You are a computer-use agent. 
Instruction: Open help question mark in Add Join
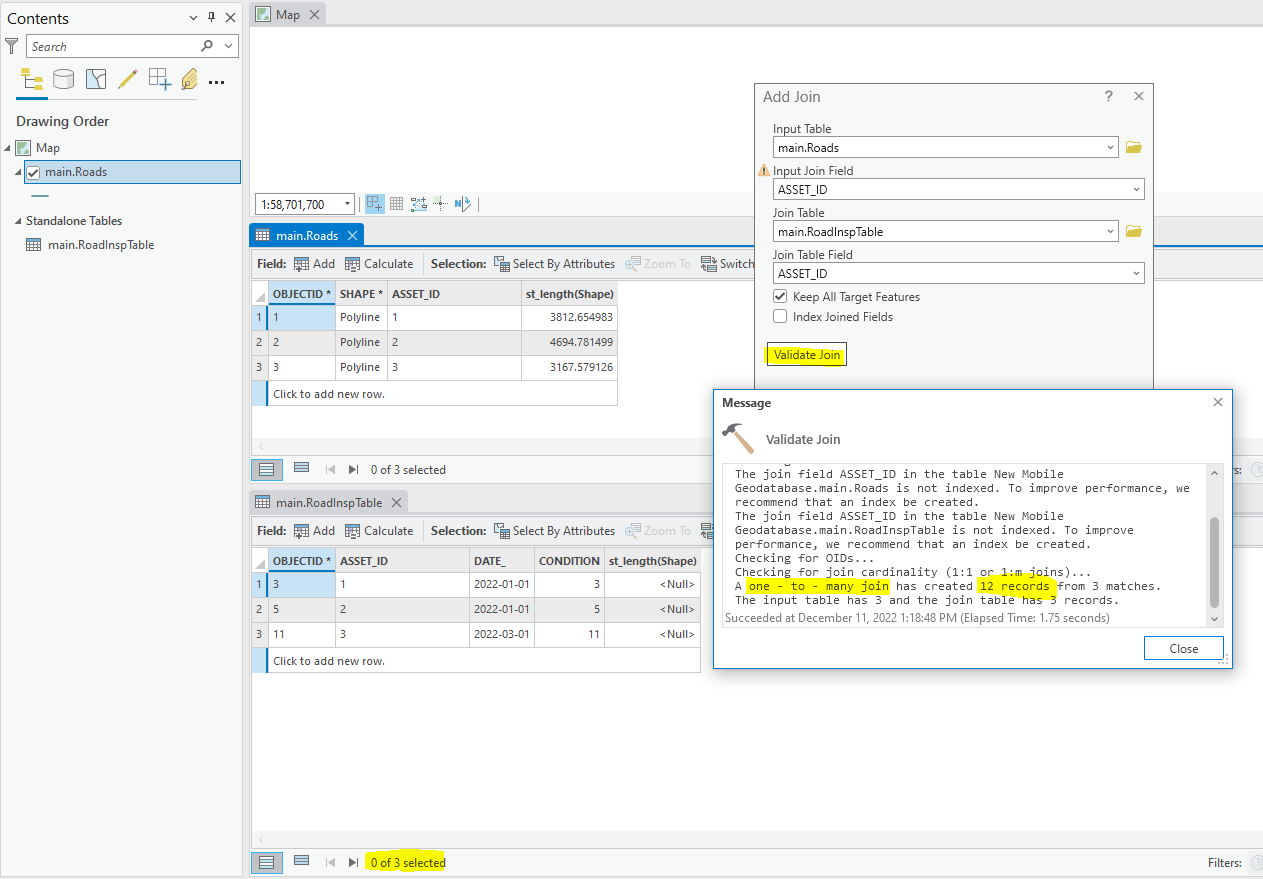pos(1108,97)
